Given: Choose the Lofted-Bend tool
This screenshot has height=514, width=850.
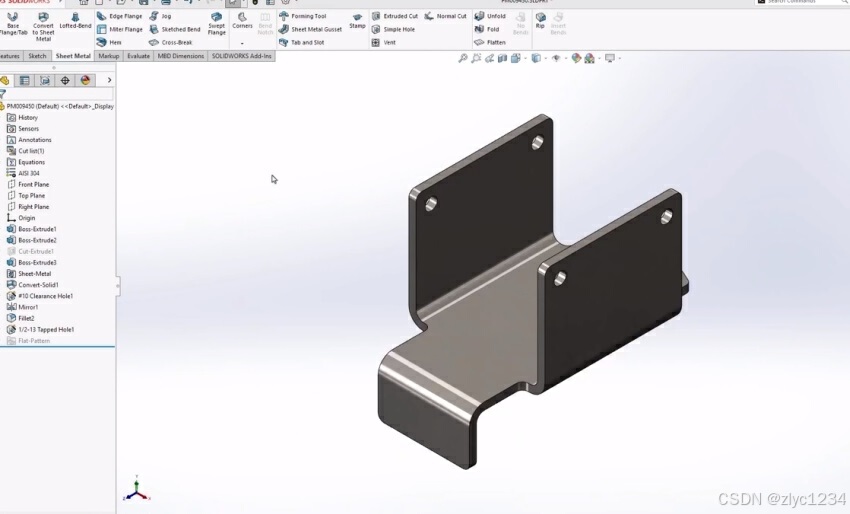Looking at the screenshot, I should pyautogui.click(x=75, y=21).
